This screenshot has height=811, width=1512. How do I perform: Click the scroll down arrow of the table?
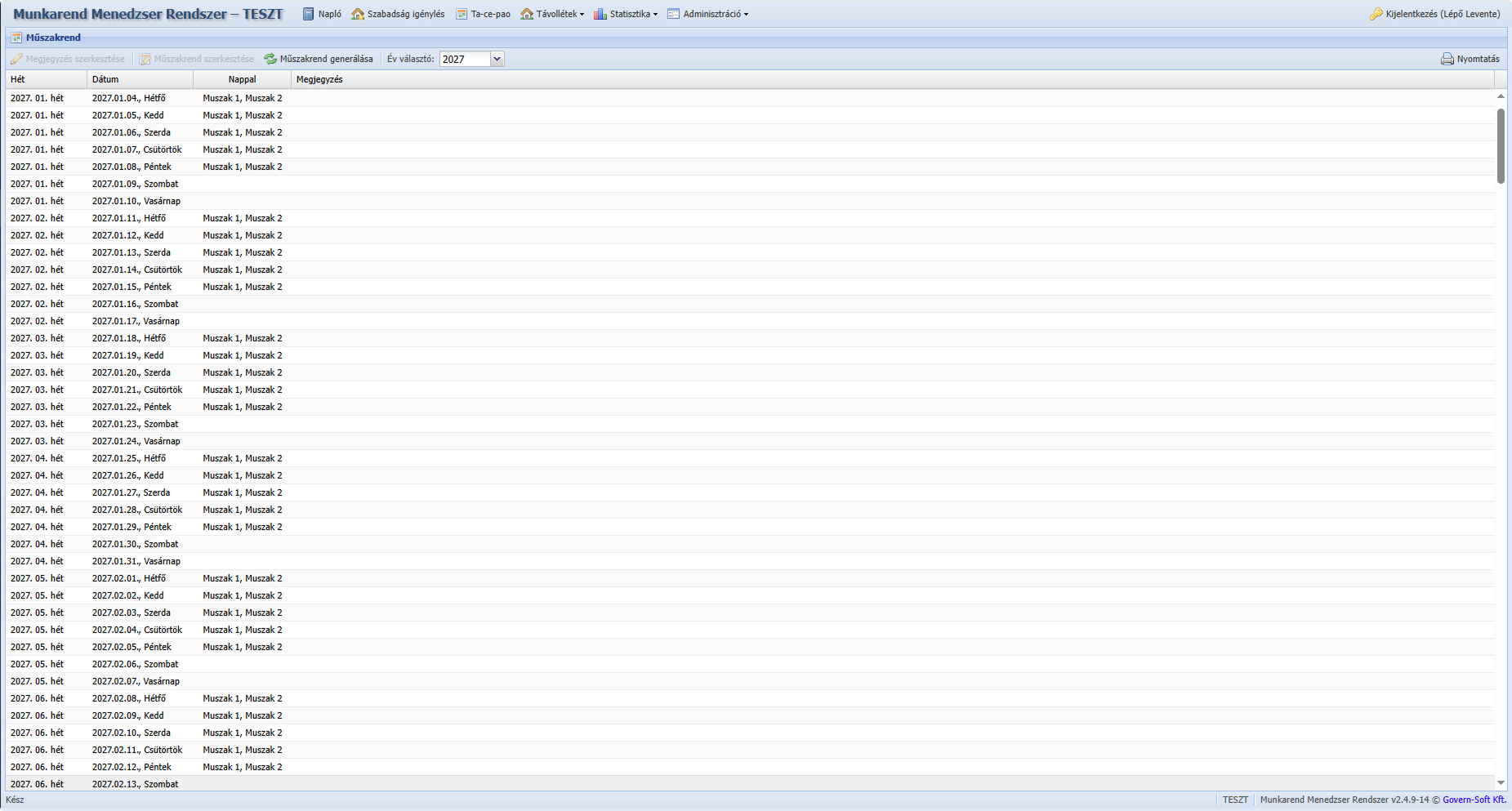pos(1501,782)
